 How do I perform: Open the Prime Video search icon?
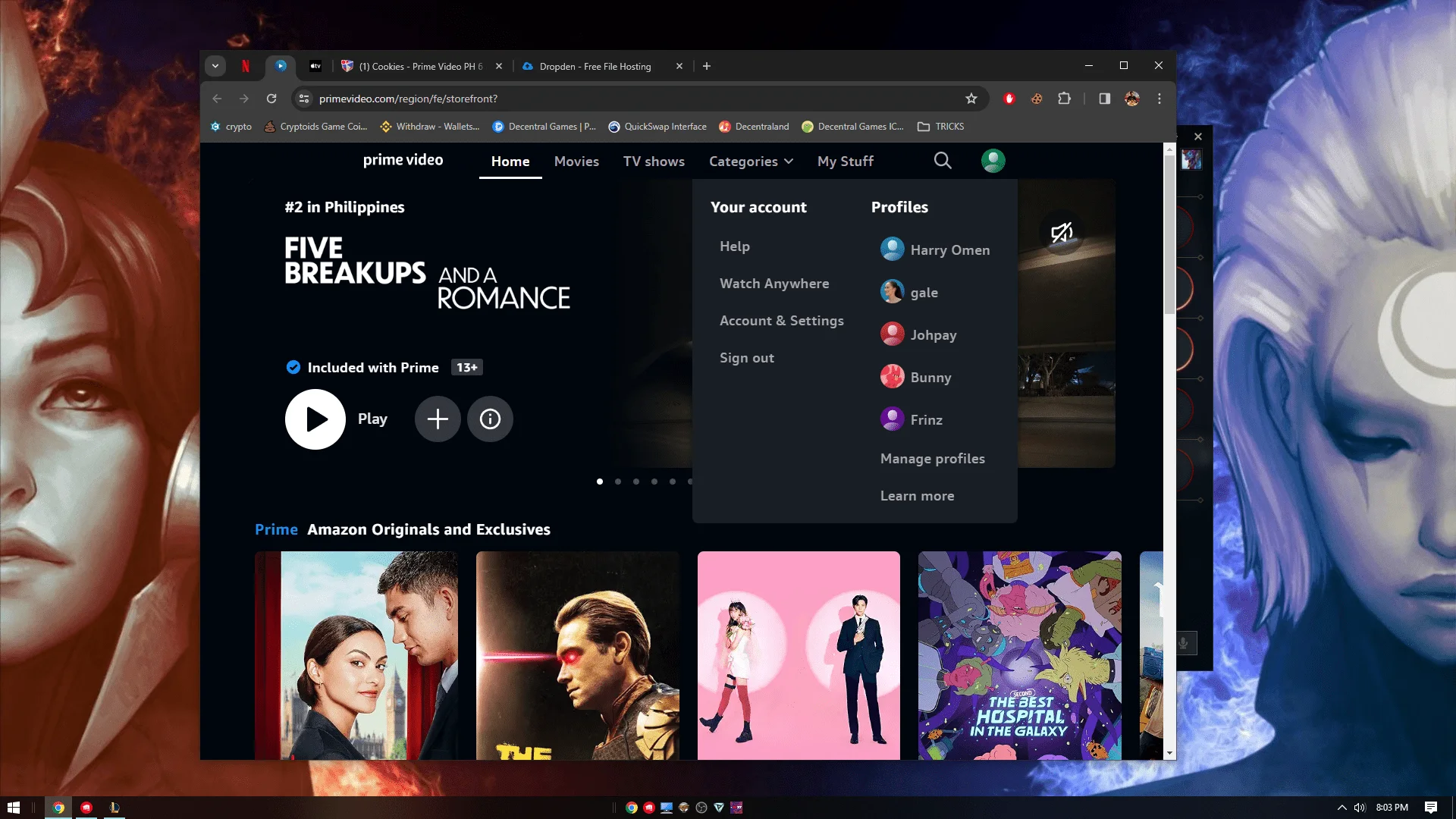tap(943, 160)
